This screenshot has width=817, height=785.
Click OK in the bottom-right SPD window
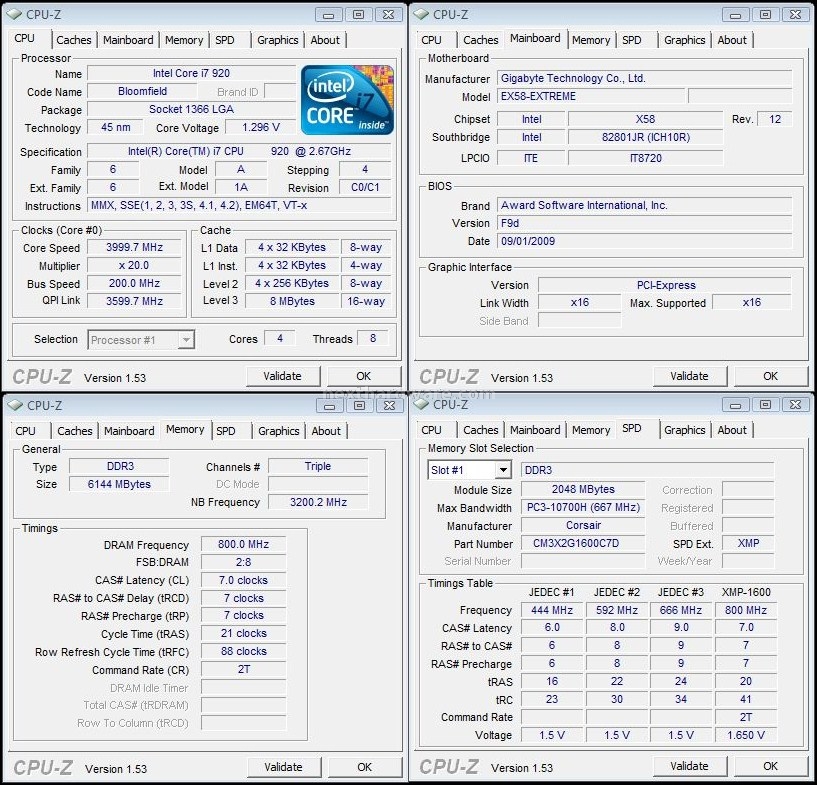771,766
